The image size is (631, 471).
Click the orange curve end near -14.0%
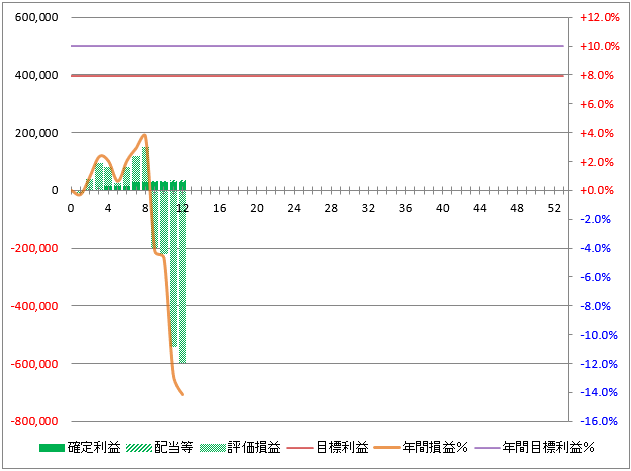[x=182, y=394]
